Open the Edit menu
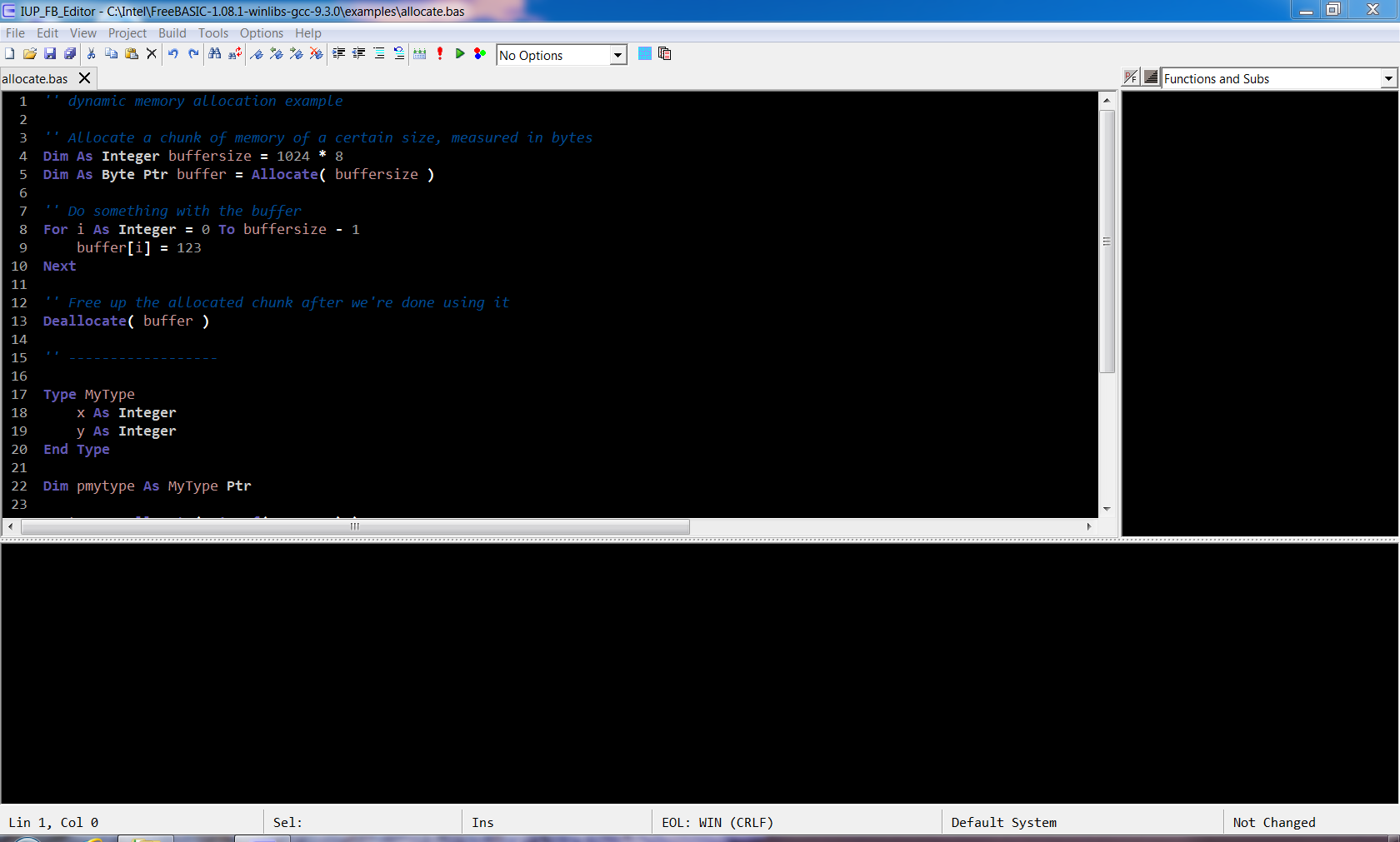 [x=47, y=33]
